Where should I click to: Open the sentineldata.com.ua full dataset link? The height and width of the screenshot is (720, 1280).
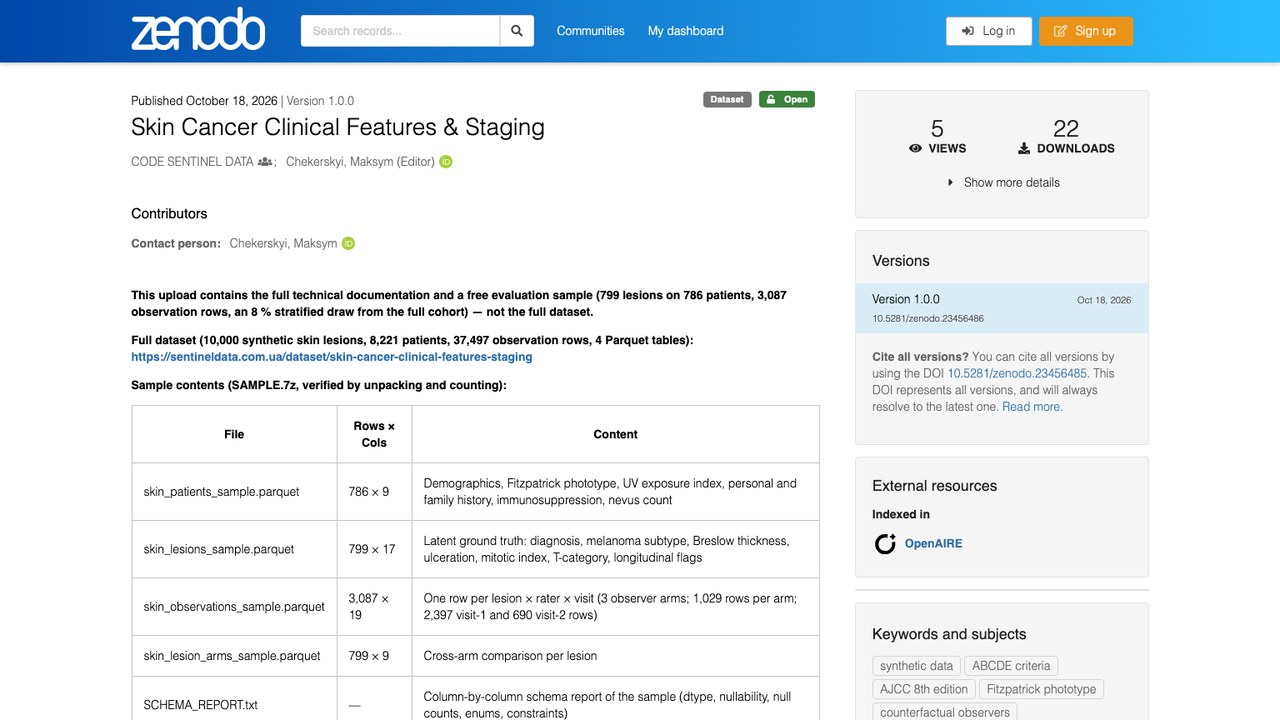[331, 356]
